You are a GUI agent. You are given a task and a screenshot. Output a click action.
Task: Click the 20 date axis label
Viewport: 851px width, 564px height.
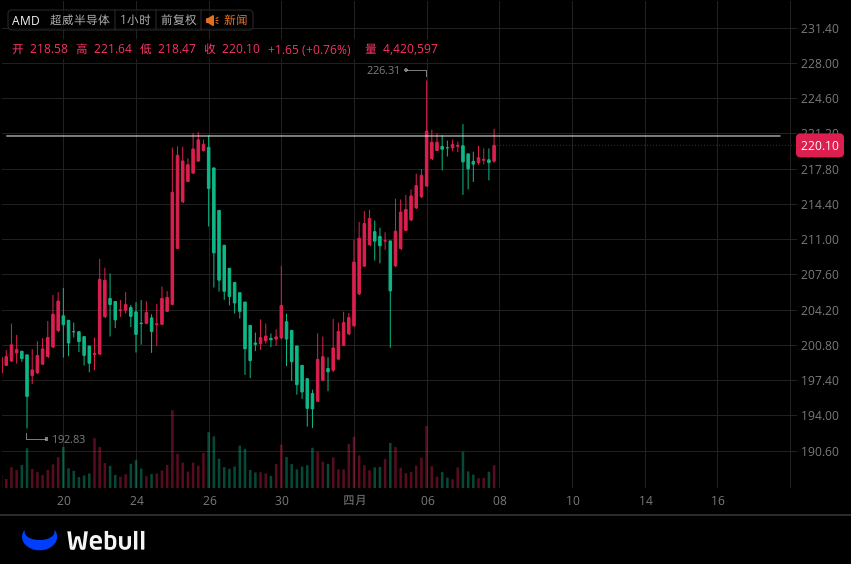pos(64,500)
